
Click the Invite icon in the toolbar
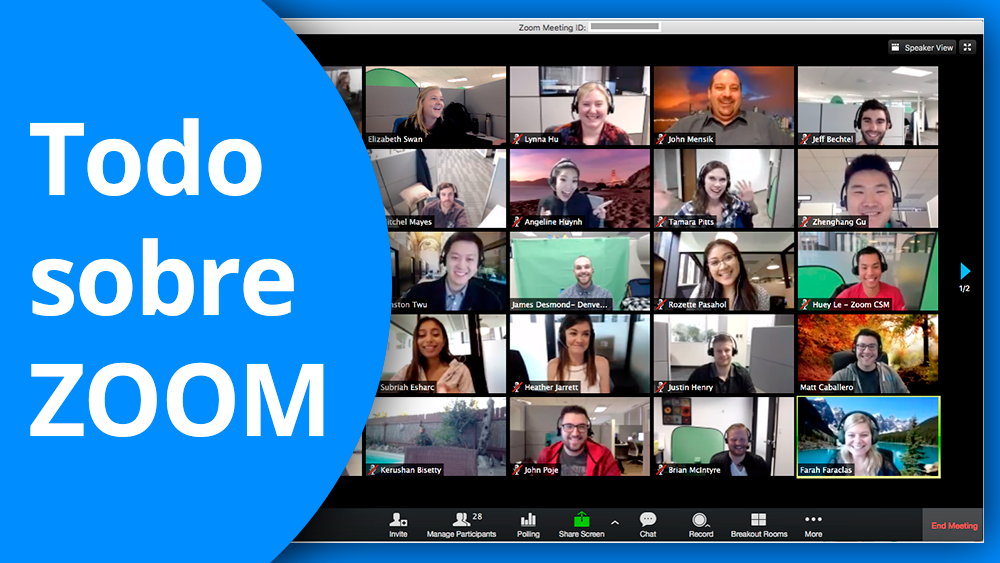pyautogui.click(x=399, y=520)
